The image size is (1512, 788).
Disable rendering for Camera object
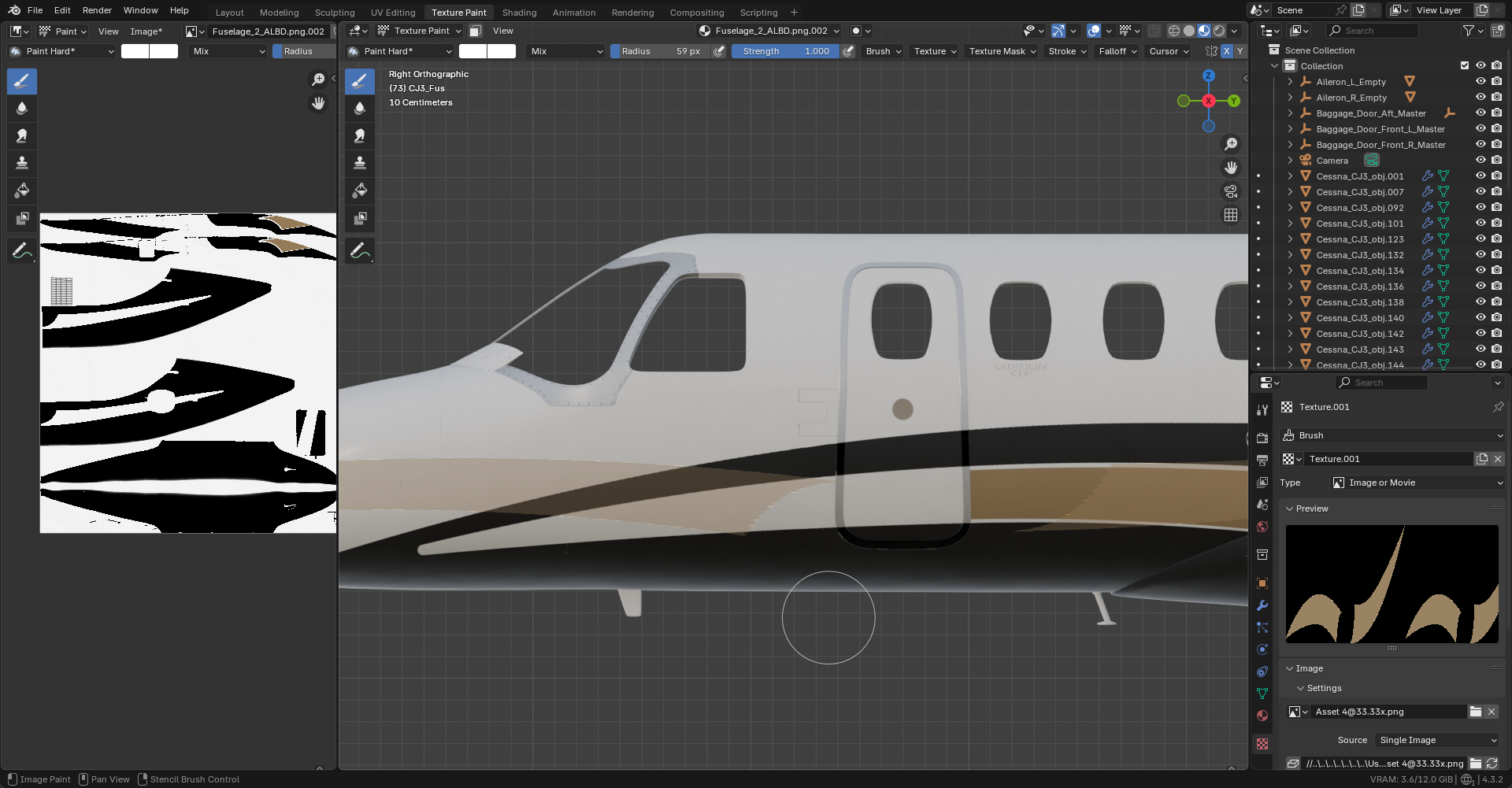(x=1497, y=161)
